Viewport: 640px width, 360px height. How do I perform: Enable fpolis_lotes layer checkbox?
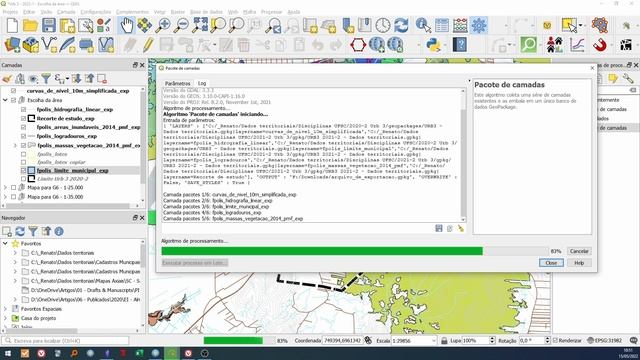pos(23,154)
